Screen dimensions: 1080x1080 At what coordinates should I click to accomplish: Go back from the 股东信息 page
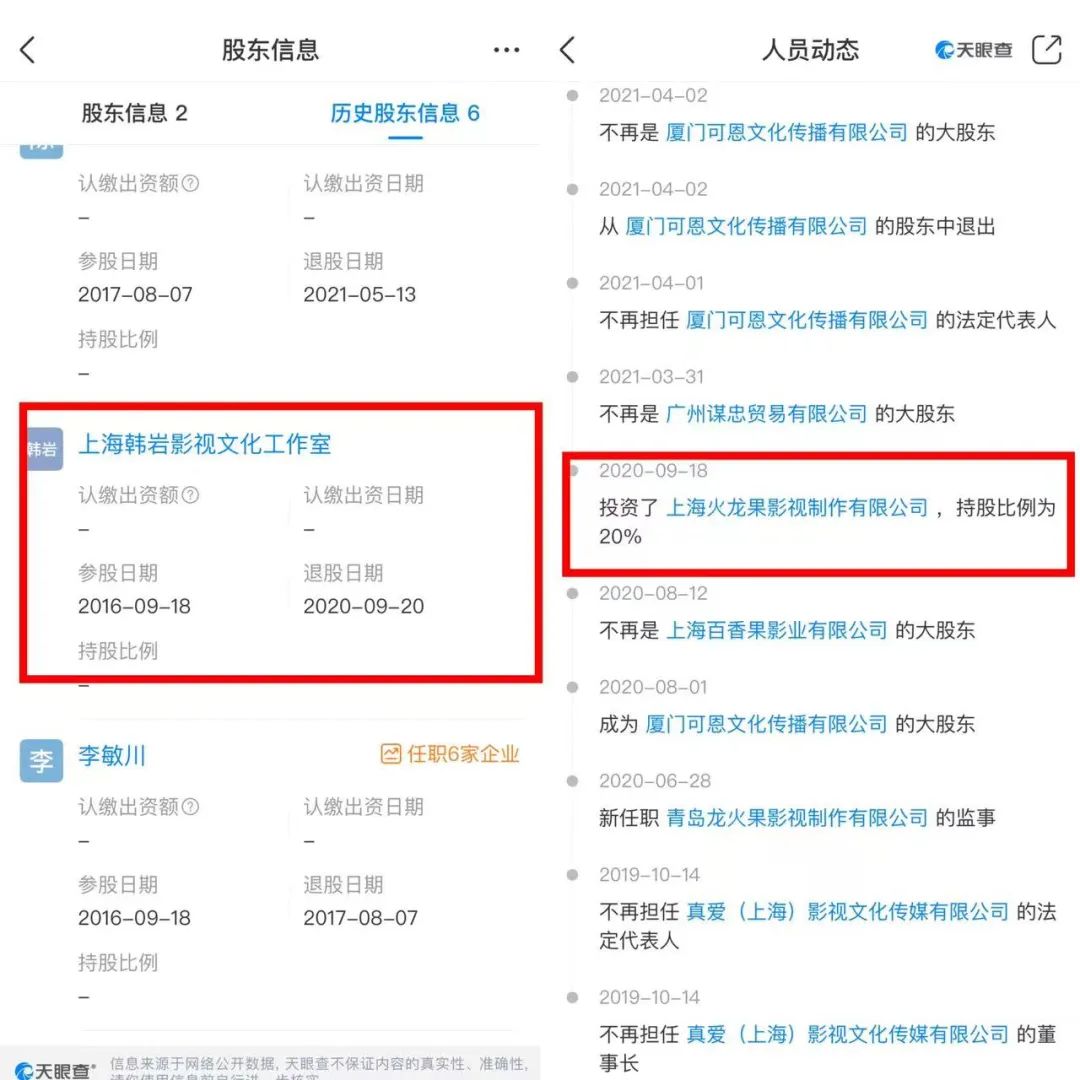point(28,50)
